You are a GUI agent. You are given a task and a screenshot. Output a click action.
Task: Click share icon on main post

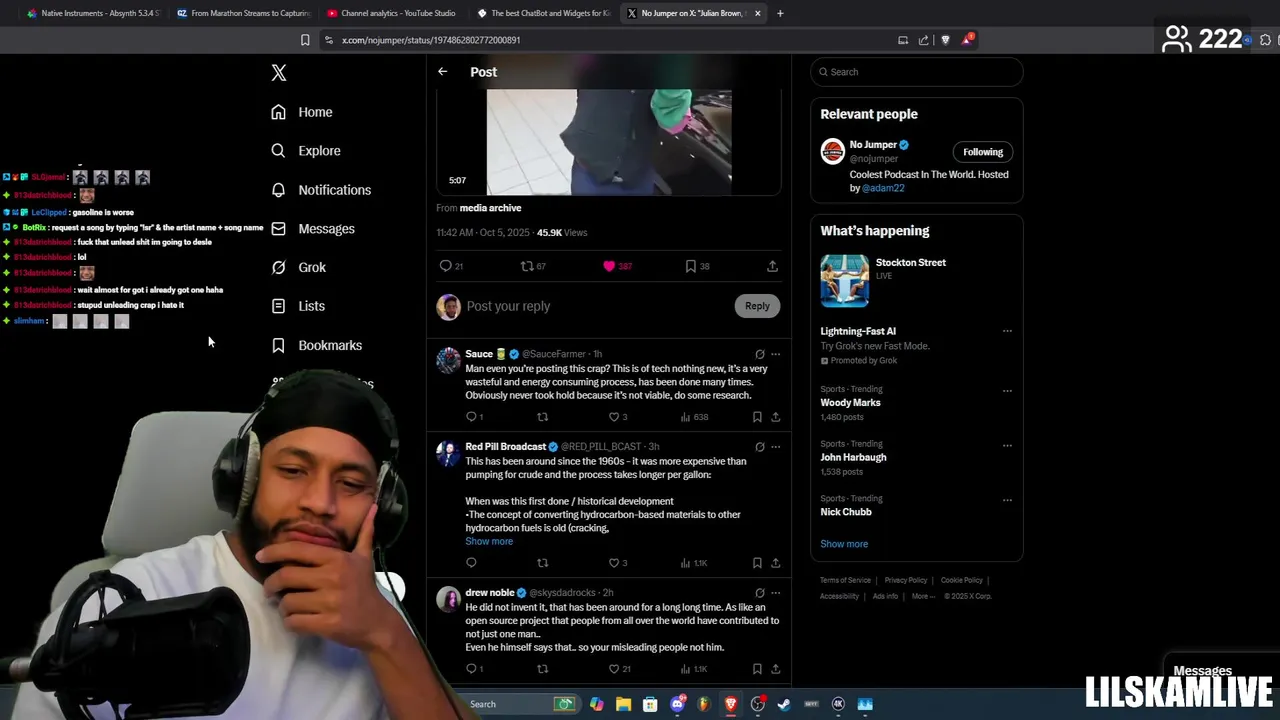pos(772,266)
